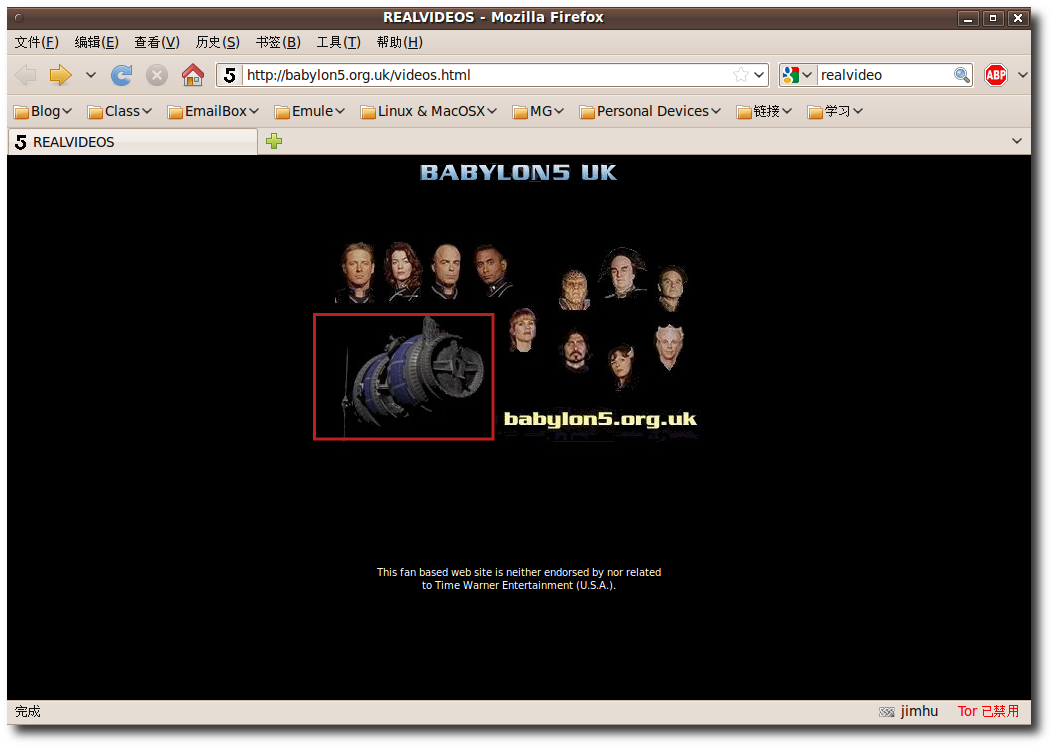Open the 书签(B) menu
The width and height of the screenshot is (1054, 748).
tap(278, 42)
